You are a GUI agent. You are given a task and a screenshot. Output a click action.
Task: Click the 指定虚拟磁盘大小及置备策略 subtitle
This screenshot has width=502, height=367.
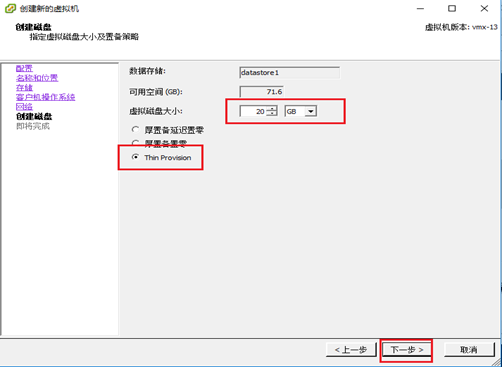point(84,37)
